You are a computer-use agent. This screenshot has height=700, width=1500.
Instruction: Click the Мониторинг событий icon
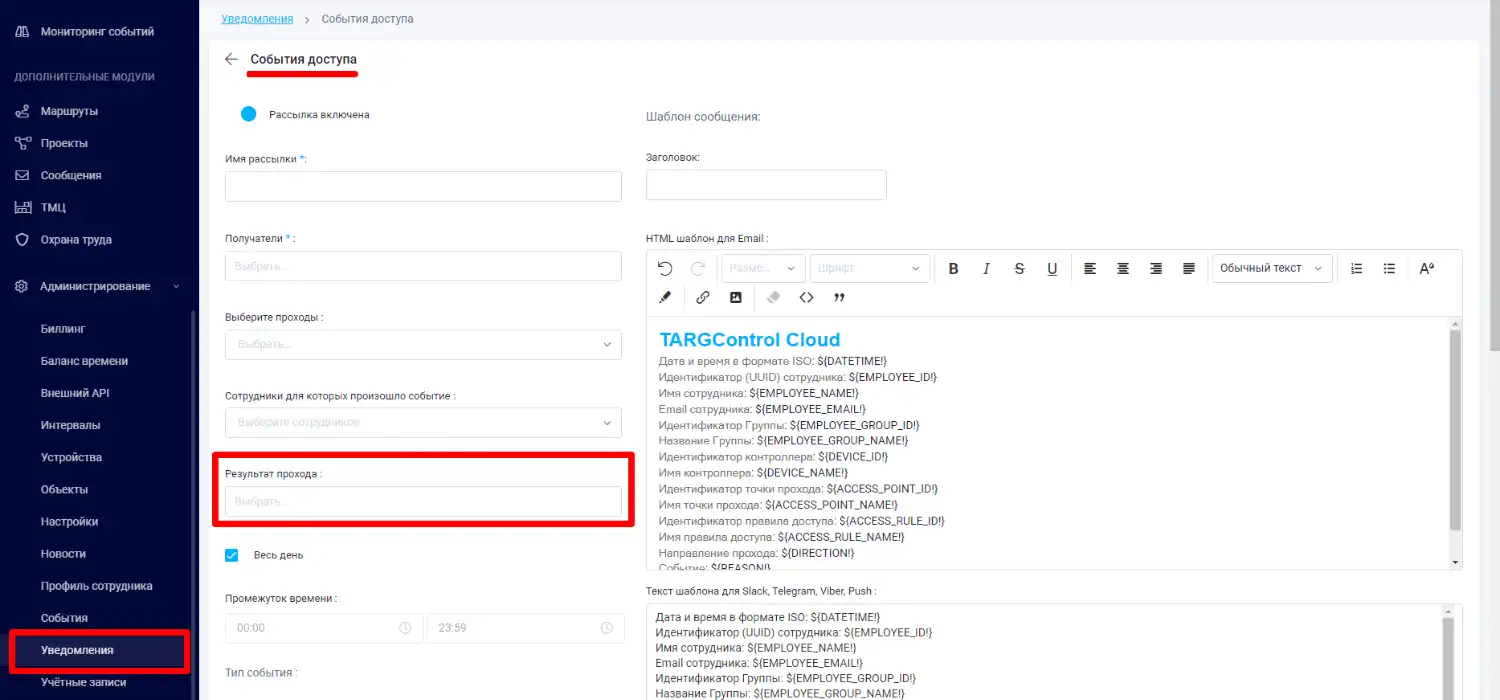tap(22, 31)
